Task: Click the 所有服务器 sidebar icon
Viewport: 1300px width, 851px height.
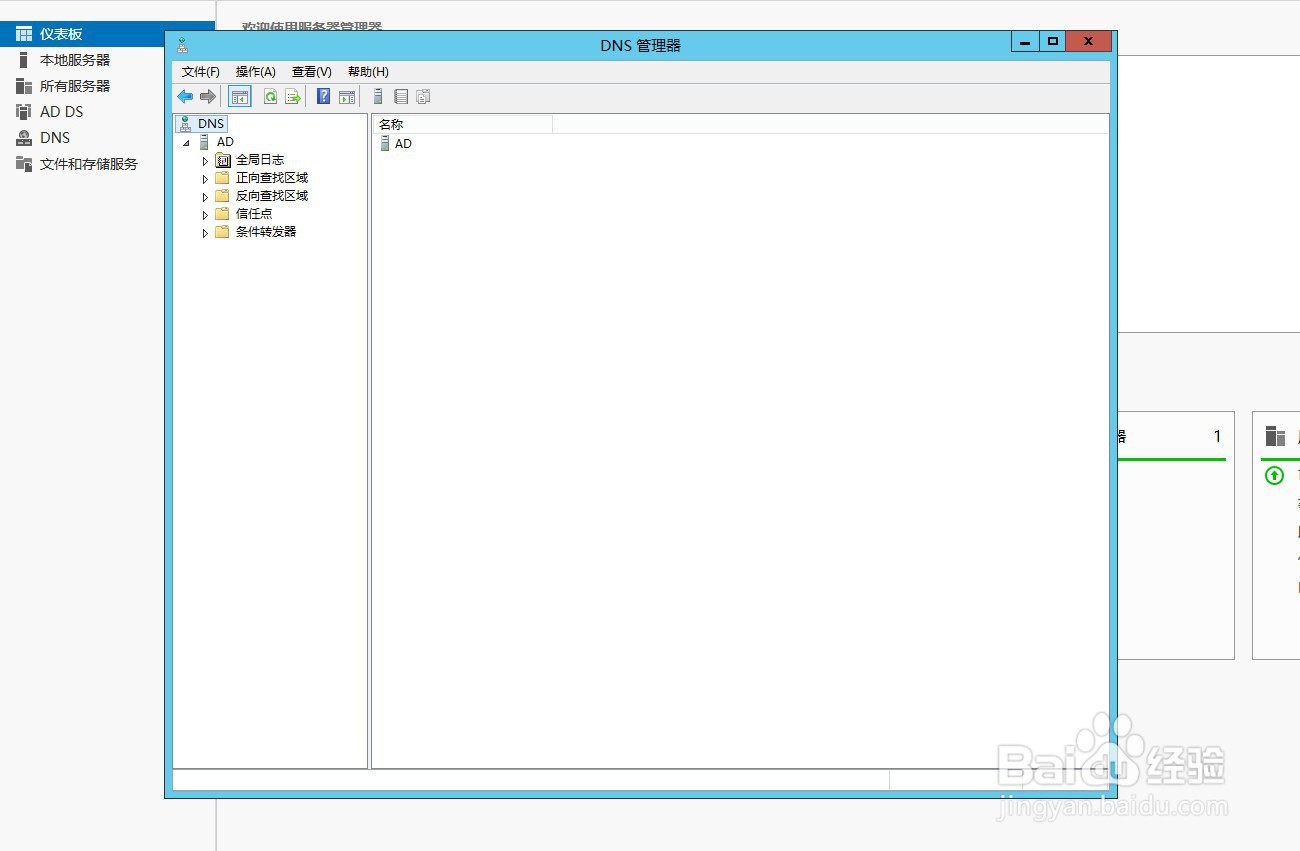Action: point(24,86)
